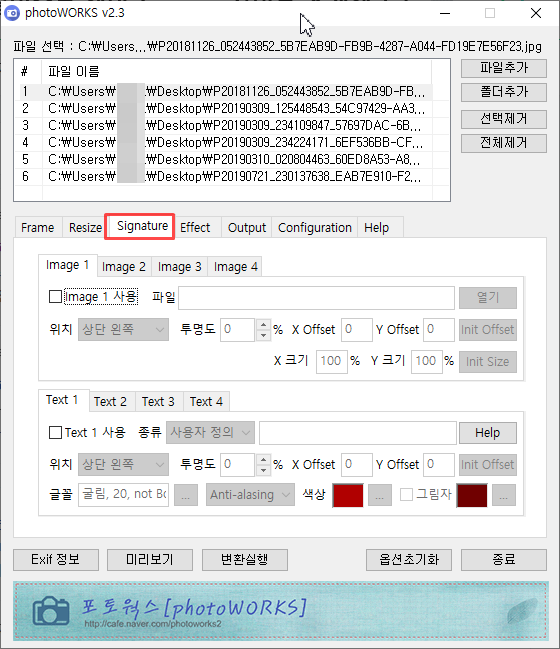Click the X 크기 percentage field

click(332, 362)
